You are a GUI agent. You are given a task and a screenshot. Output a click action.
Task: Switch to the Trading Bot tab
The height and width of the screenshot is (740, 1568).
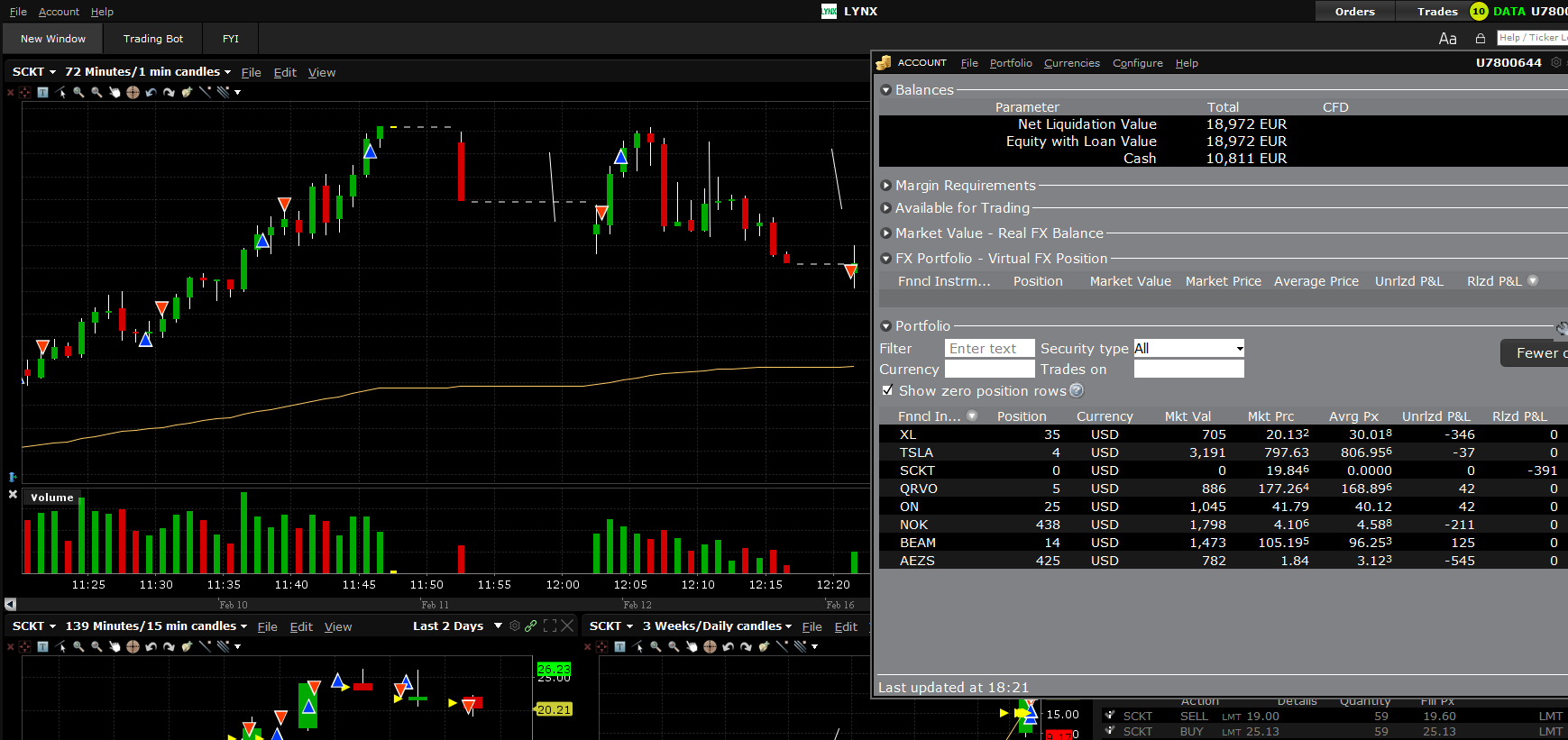[x=153, y=39]
